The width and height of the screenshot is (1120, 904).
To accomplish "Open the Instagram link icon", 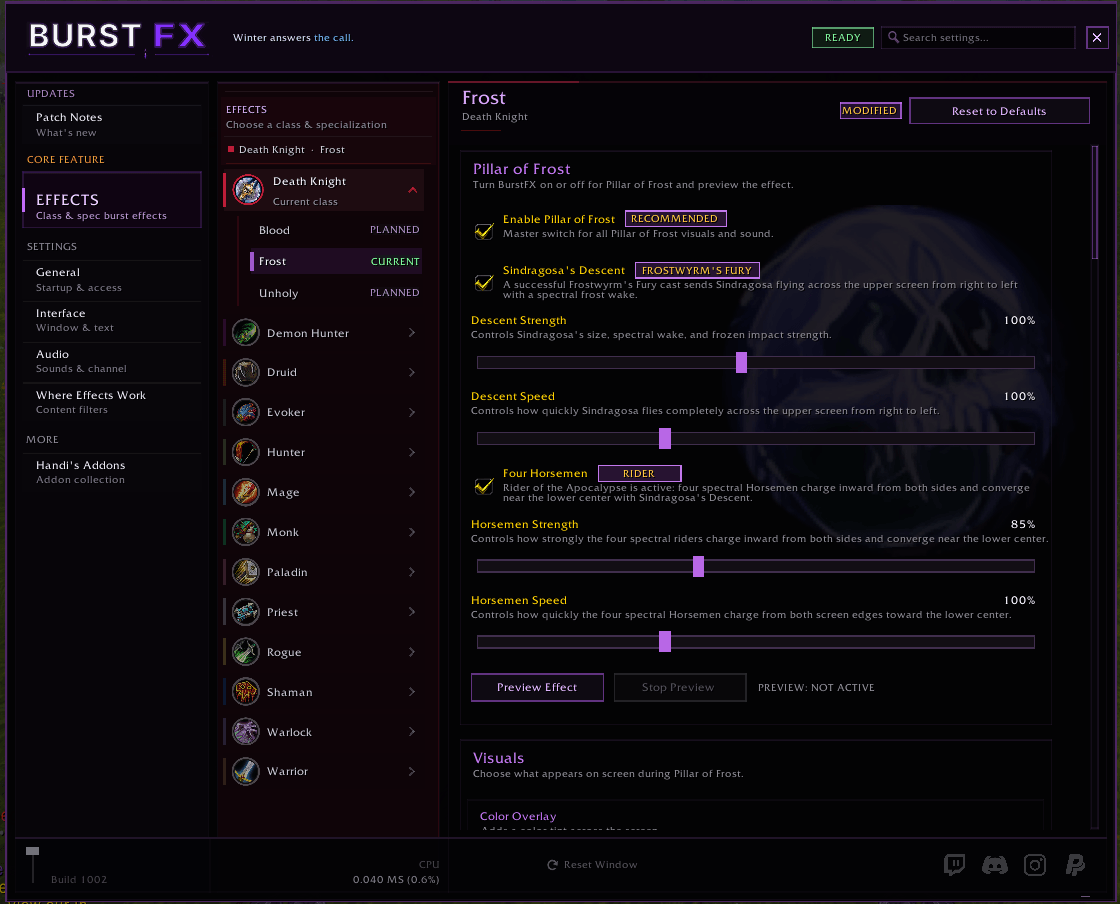I will (1035, 865).
